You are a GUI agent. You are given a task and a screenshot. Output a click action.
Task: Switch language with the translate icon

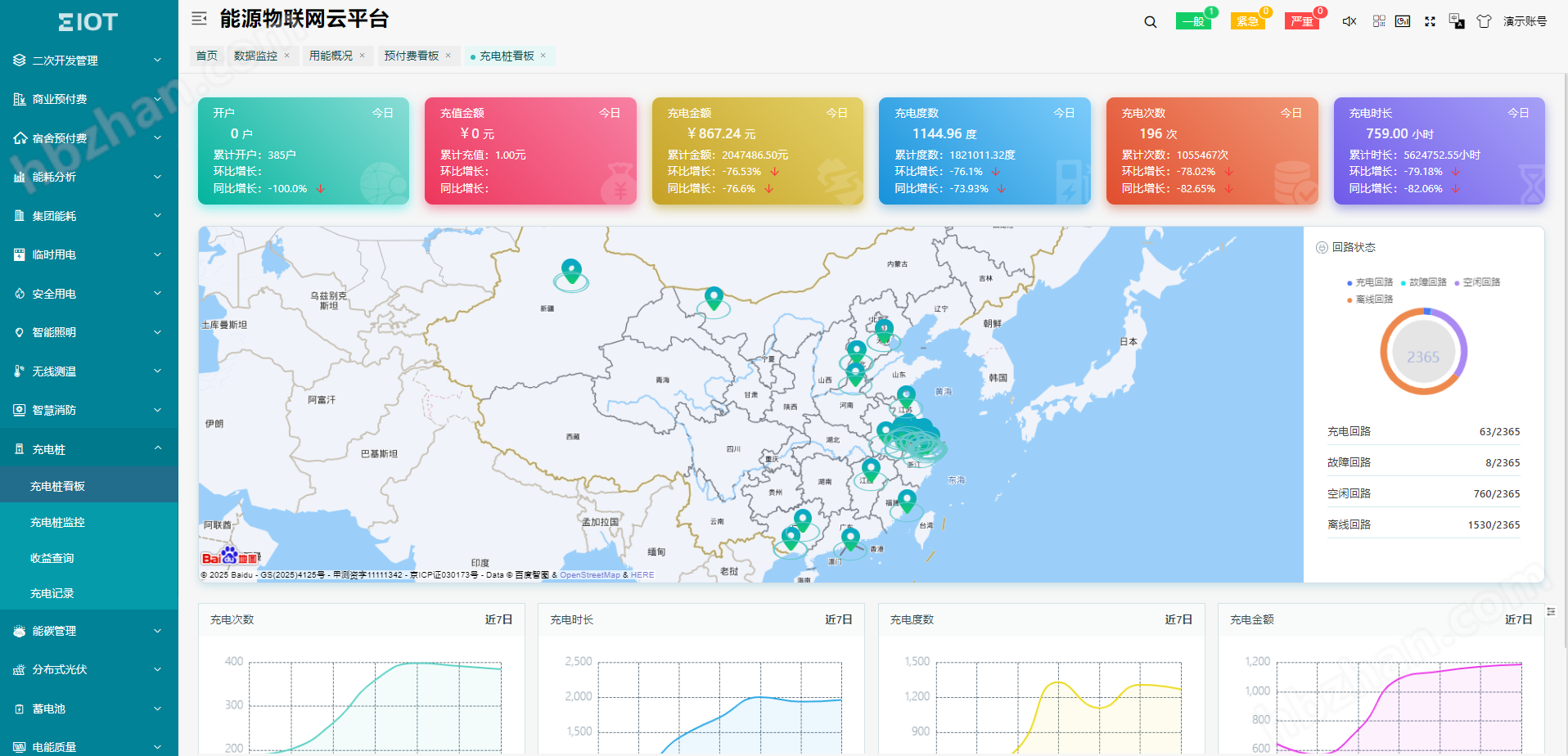(x=1457, y=21)
